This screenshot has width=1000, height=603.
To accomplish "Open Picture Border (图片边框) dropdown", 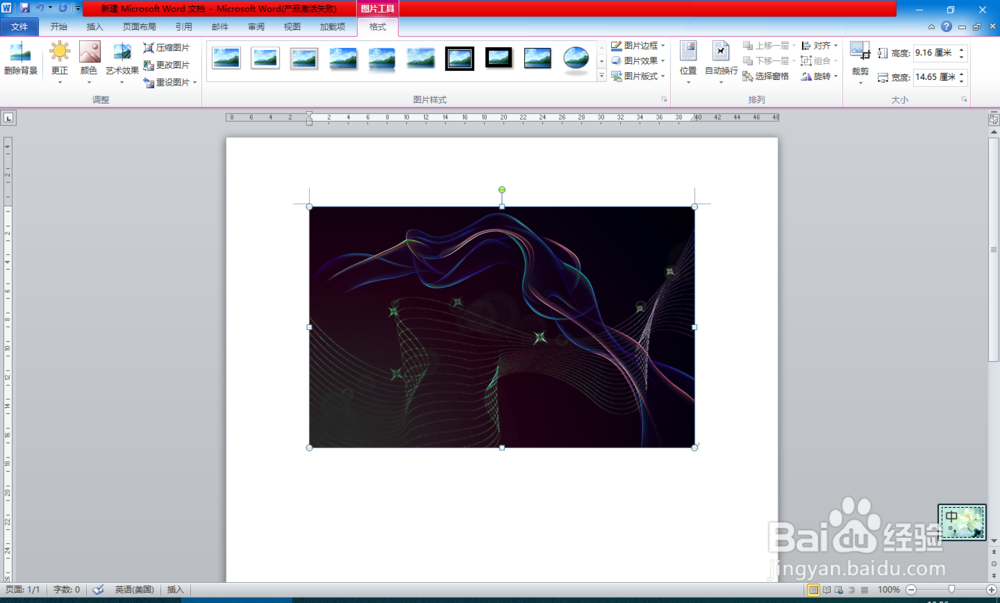I will click(638, 45).
